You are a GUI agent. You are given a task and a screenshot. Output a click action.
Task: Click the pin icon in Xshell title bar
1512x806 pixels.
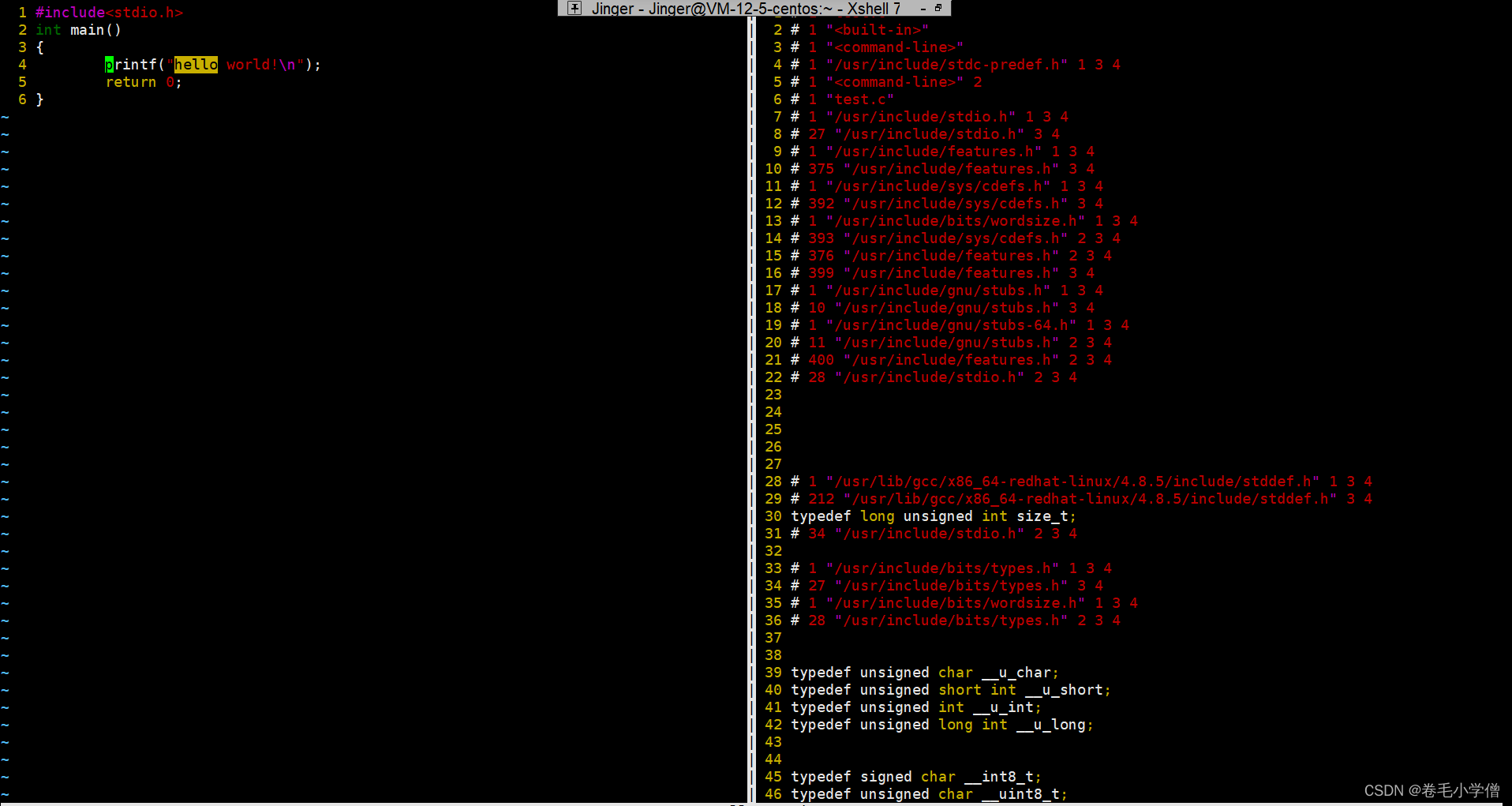(574, 8)
